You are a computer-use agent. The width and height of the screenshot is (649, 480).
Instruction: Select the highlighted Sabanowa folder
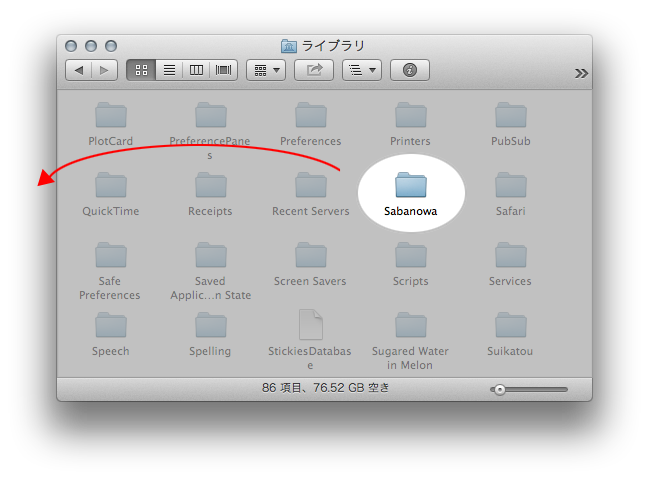tap(411, 185)
